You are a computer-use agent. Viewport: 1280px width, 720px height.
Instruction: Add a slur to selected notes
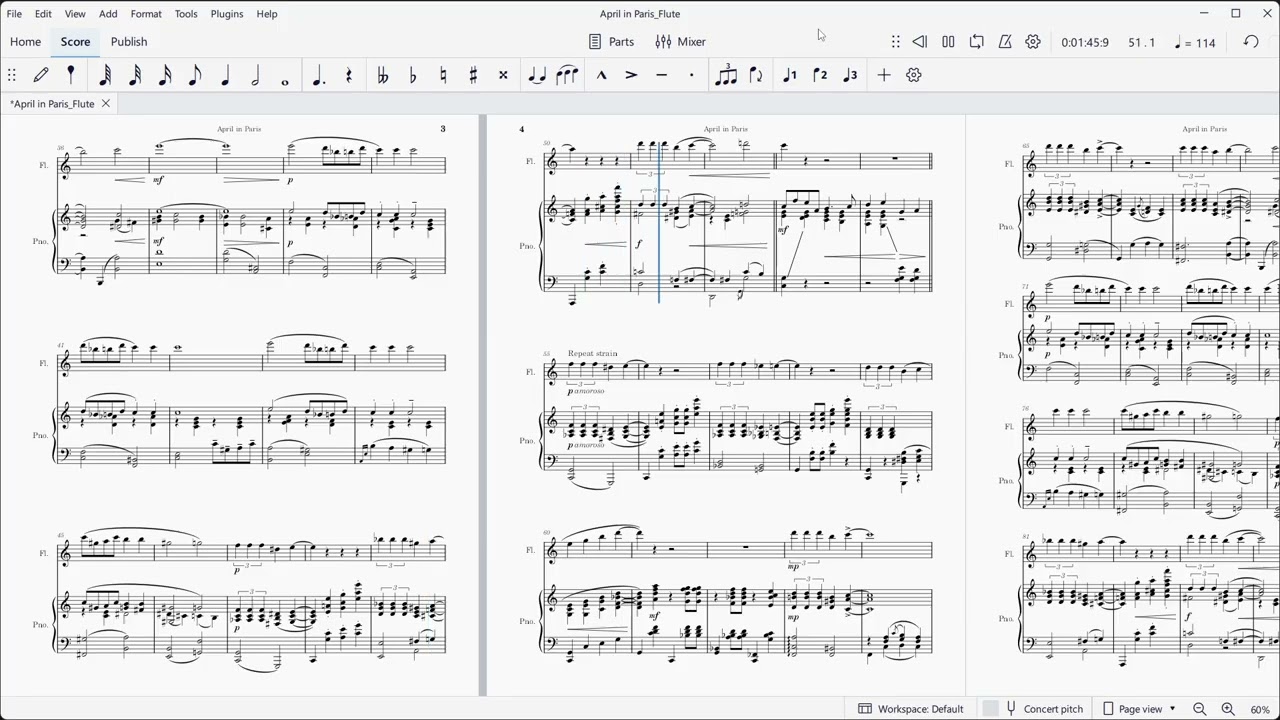coord(567,75)
